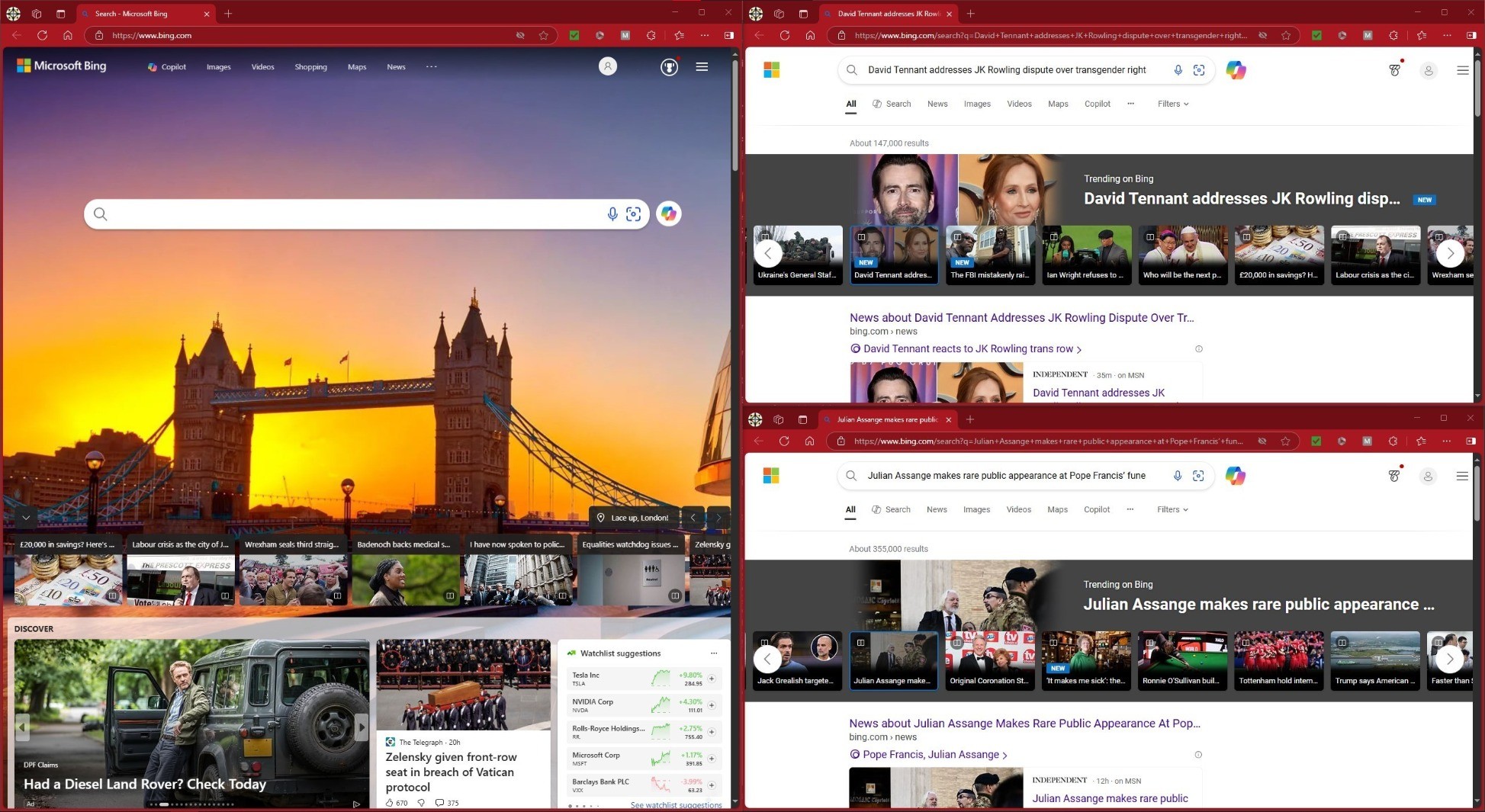Image resolution: width=1485 pixels, height=812 pixels.
Task: Click visual search icon in Julian Assange search box
Action: click(x=1198, y=476)
